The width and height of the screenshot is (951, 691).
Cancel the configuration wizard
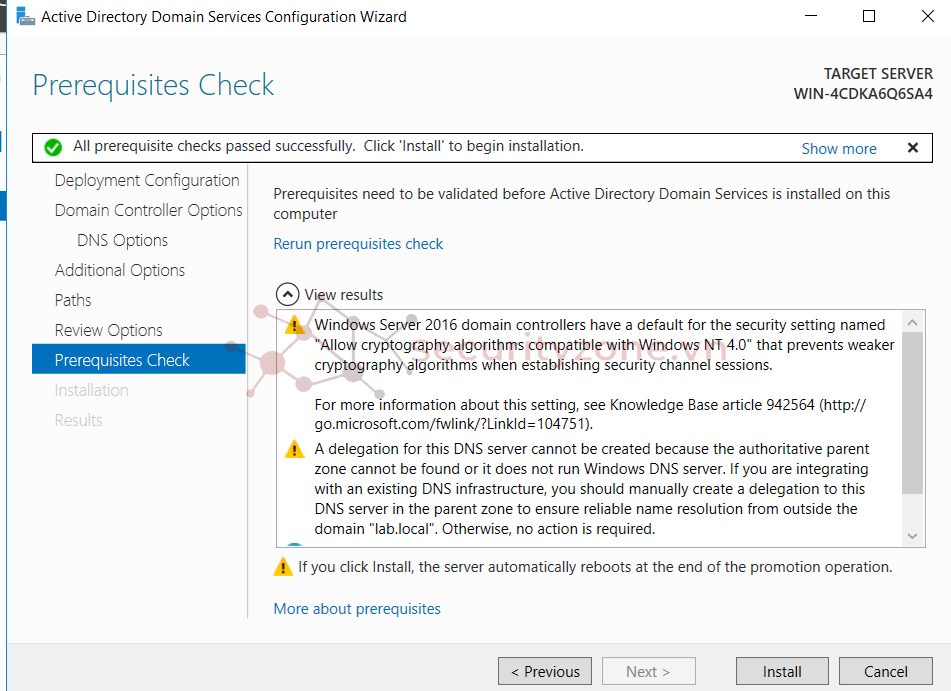point(885,672)
